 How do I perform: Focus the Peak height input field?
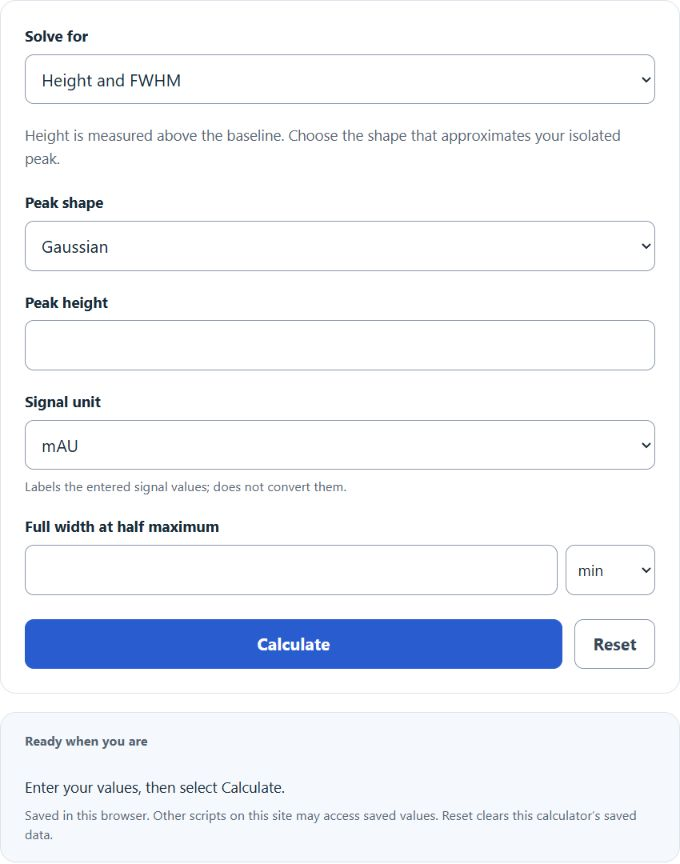(339, 345)
